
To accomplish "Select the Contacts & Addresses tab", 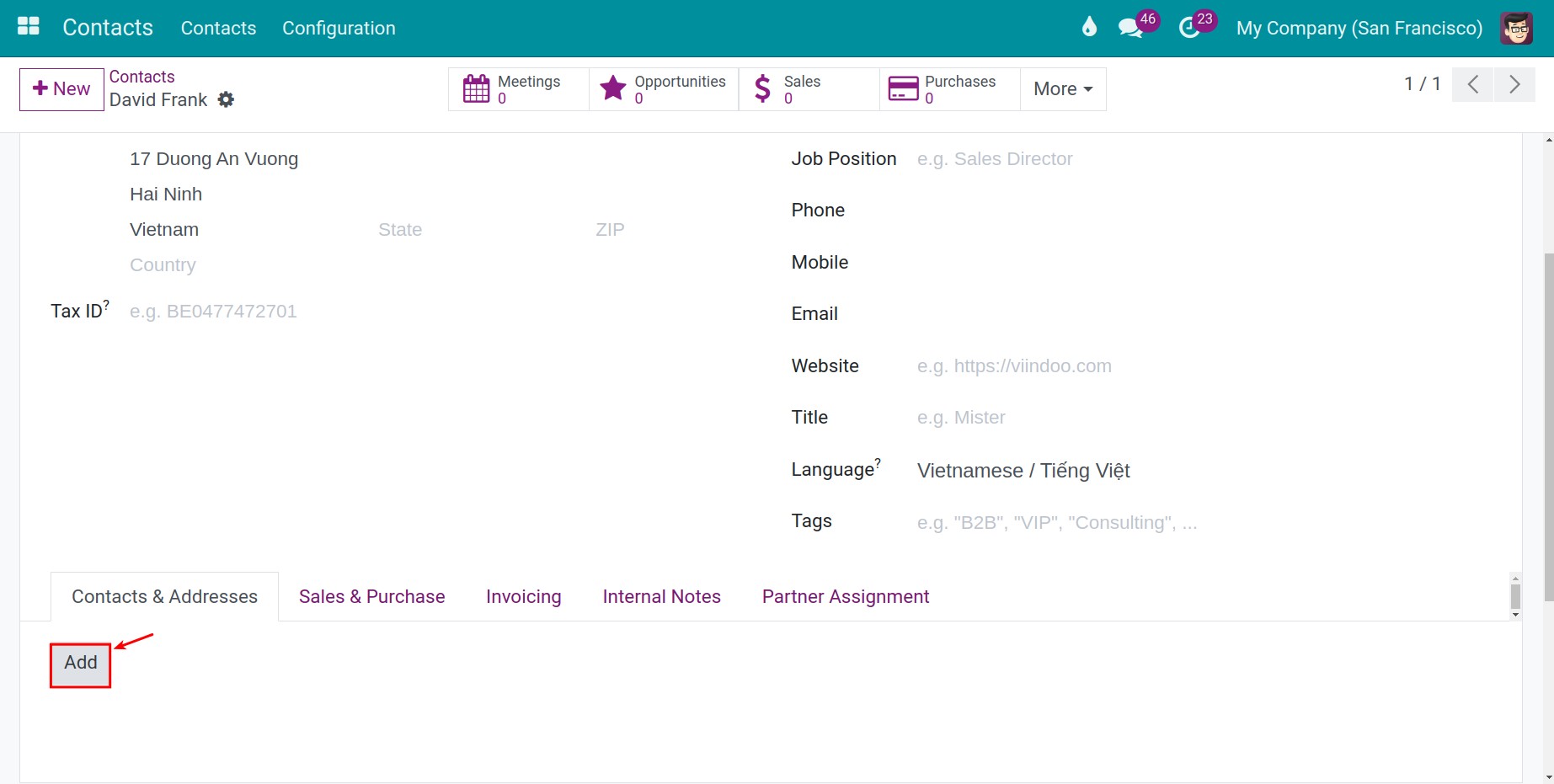I will coord(164,597).
